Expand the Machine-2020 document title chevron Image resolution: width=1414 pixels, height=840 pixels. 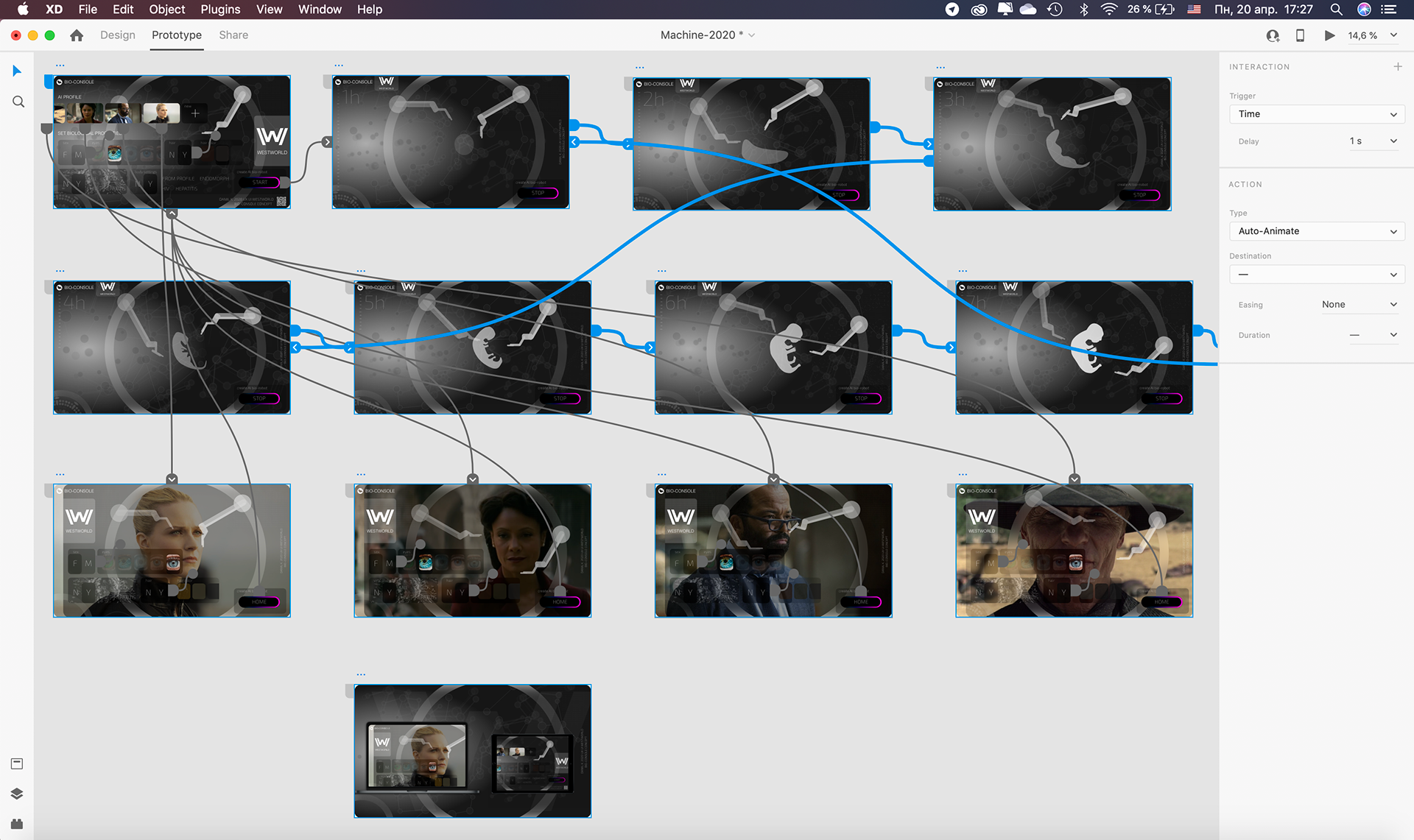click(x=752, y=35)
